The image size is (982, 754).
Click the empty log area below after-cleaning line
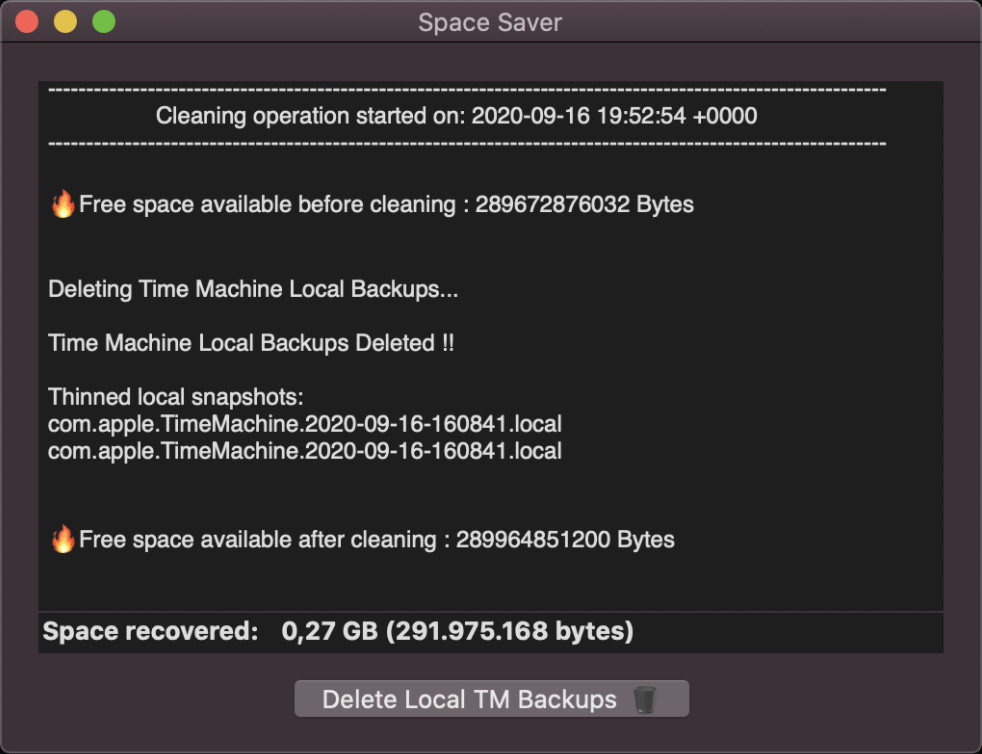(x=491, y=582)
